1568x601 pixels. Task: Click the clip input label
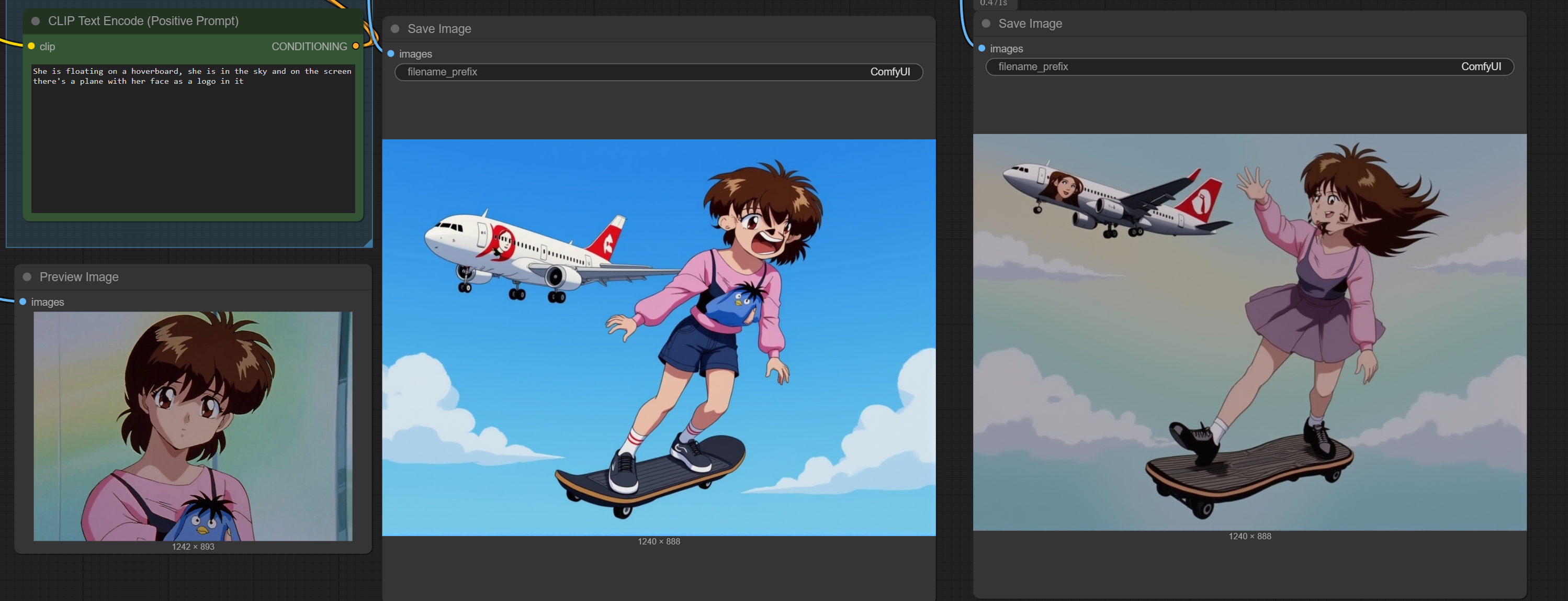48,47
